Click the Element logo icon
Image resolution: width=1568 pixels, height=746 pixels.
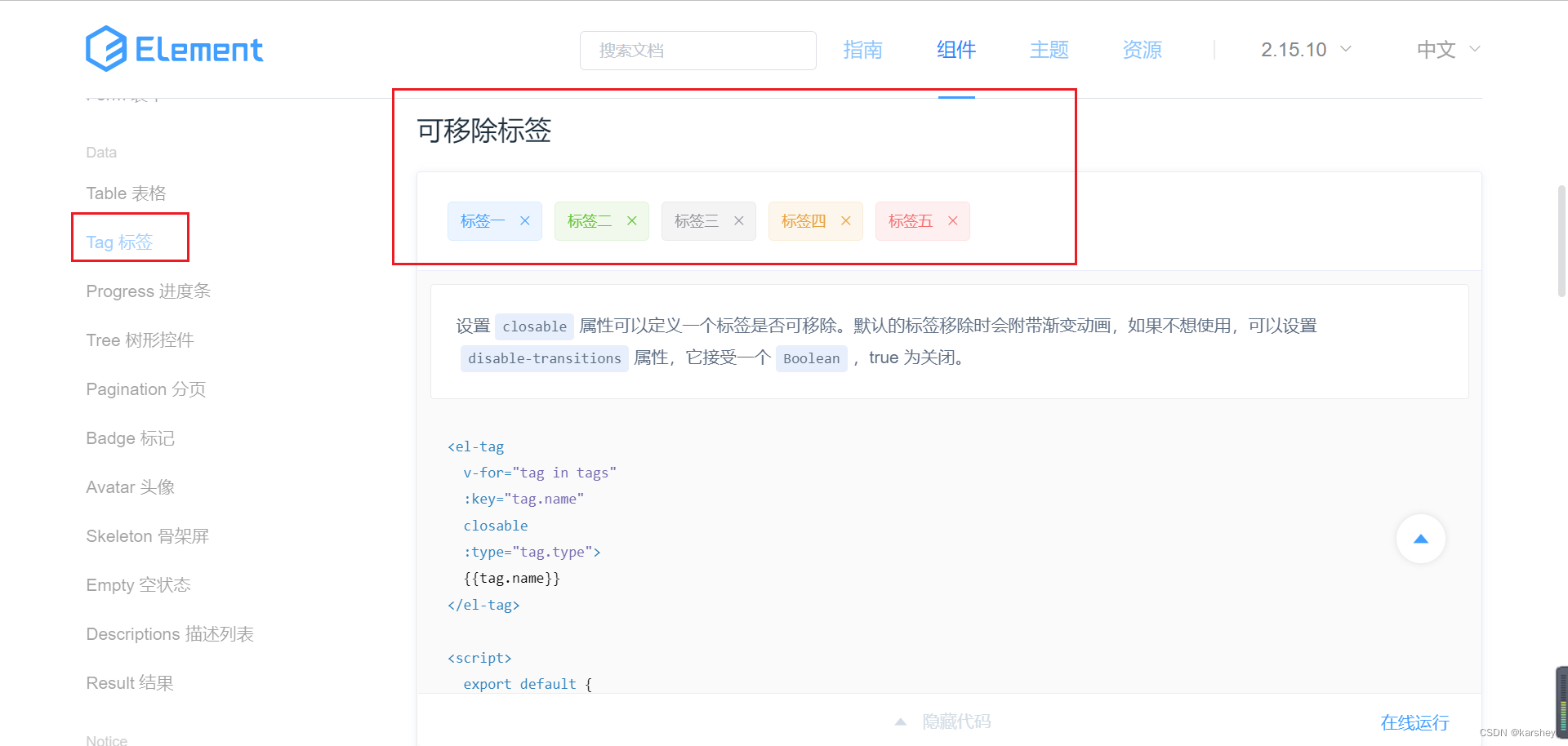105,49
